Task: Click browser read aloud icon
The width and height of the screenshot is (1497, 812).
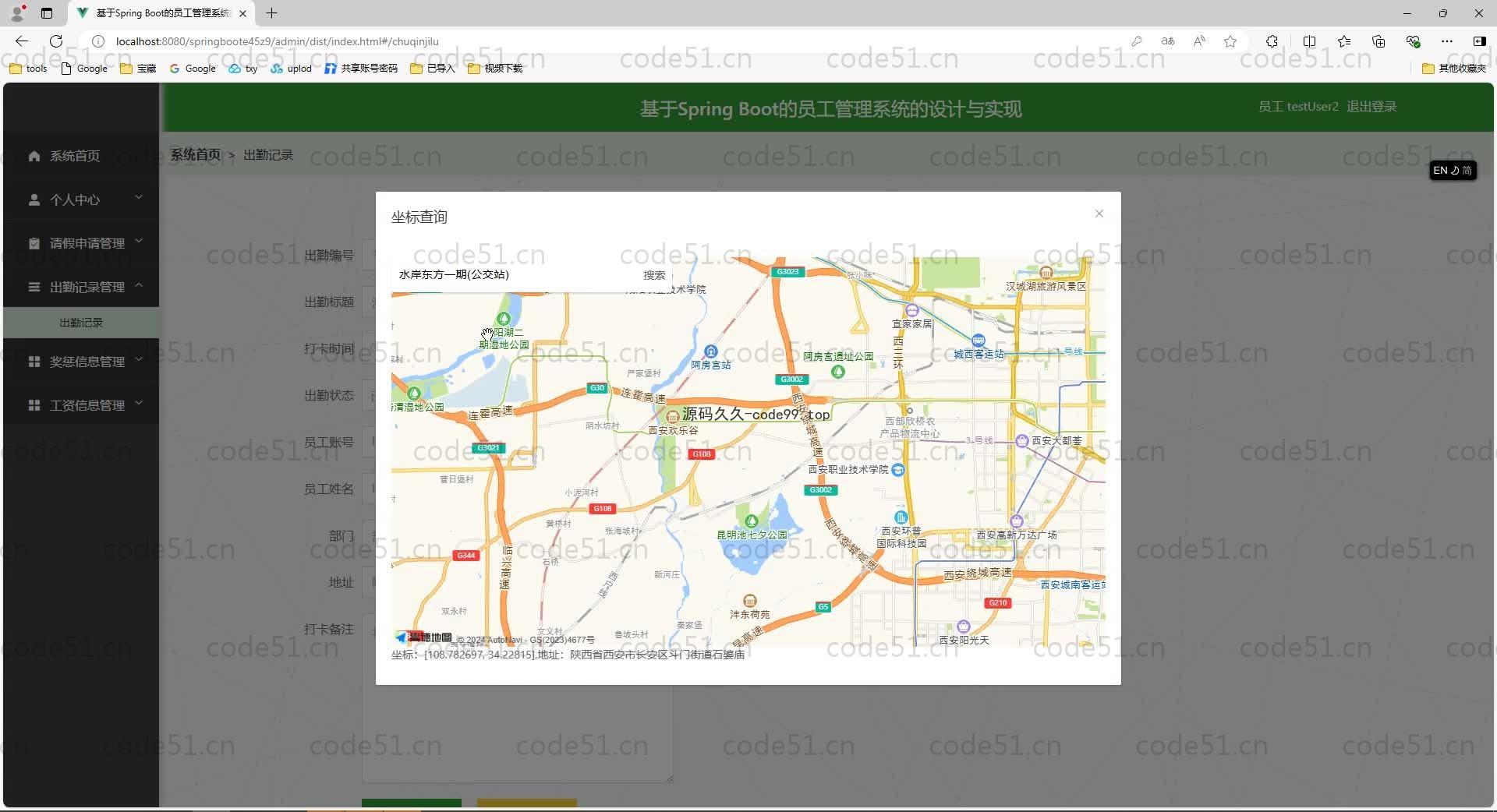Action: point(1199,41)
